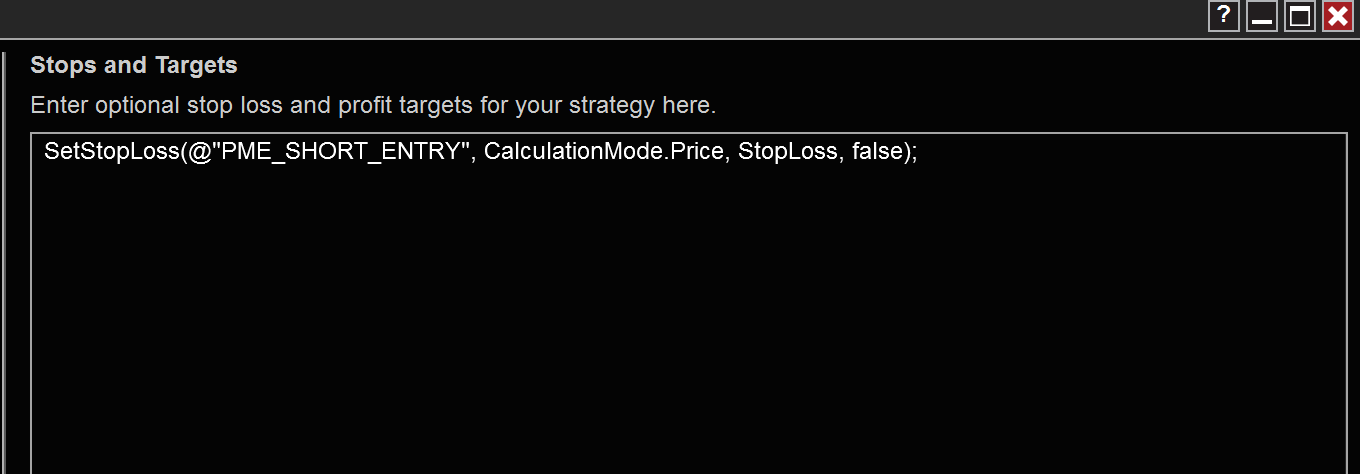
Task: Click the dark title bar area
Action: [600, 18]
